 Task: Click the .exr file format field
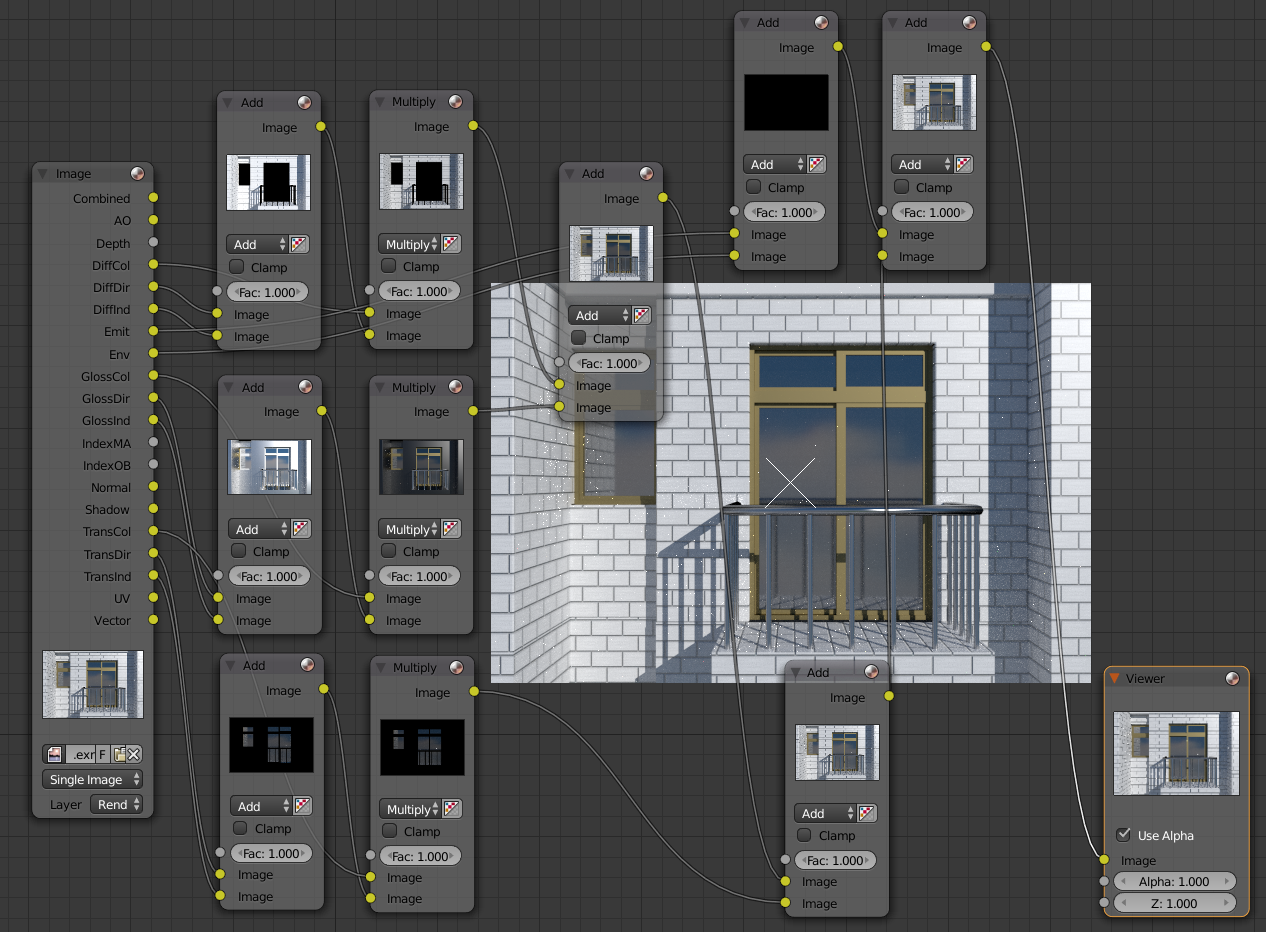point(85,754)
